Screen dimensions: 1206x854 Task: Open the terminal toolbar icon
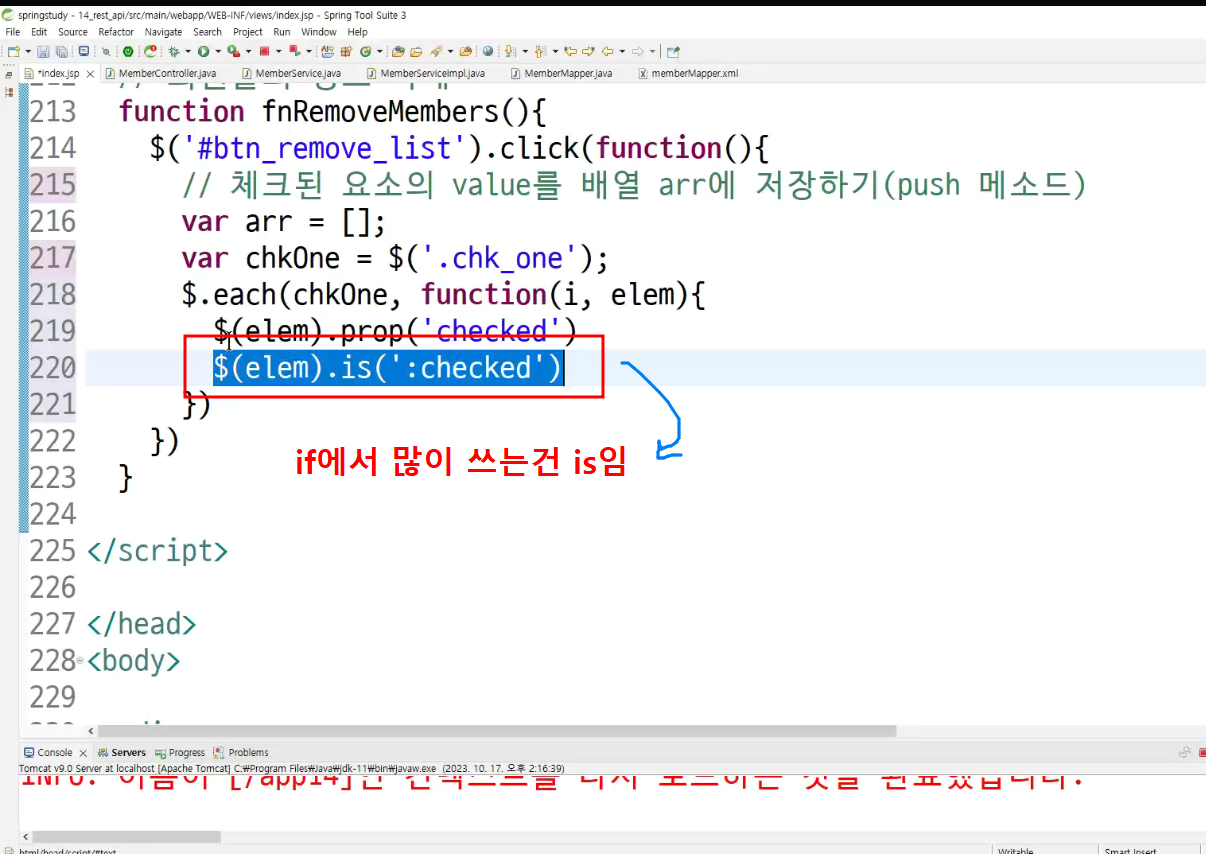point(84,51)
